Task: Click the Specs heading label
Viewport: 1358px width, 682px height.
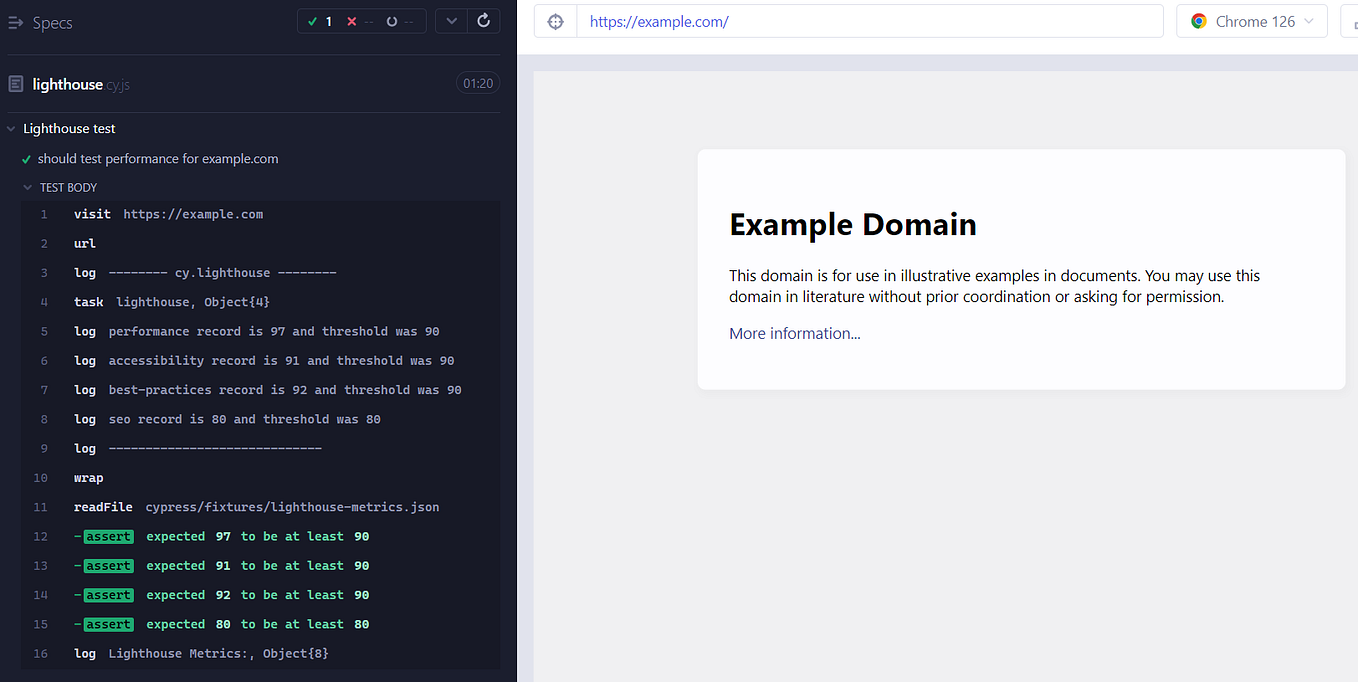Action: tap(54, 21)
